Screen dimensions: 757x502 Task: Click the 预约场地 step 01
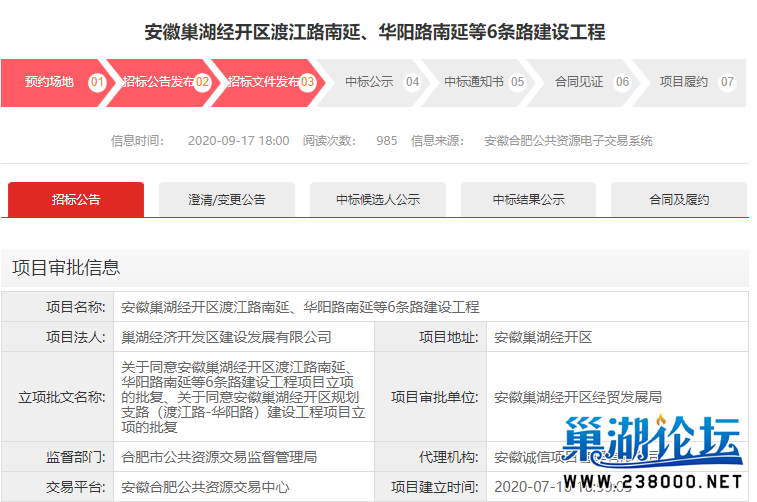point(56,83)
